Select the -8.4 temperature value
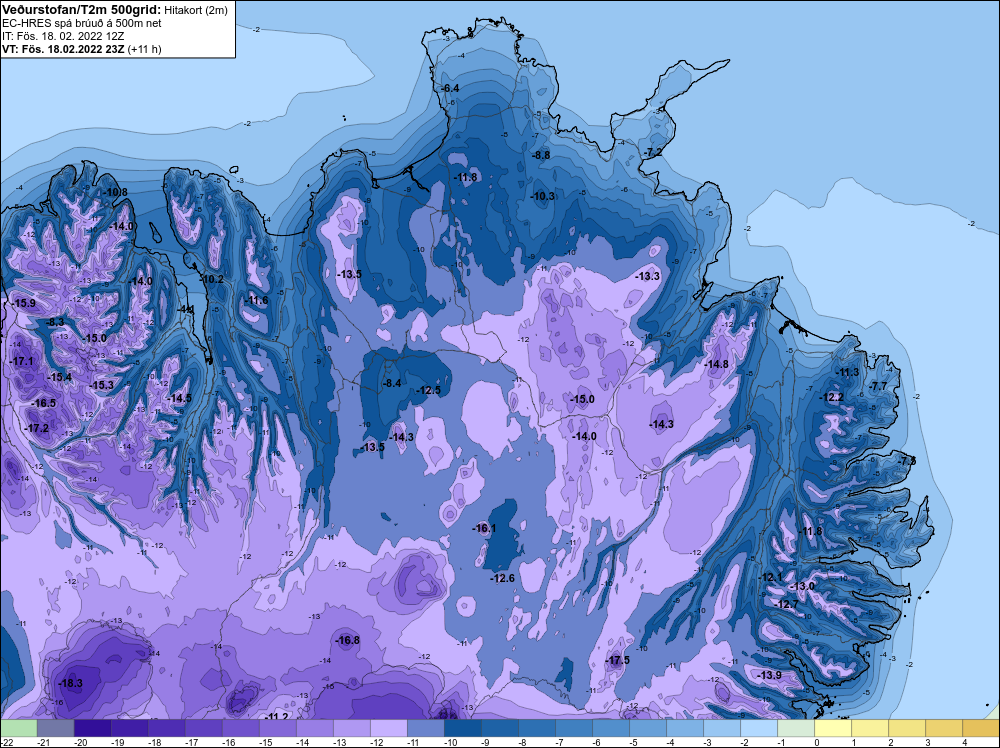 [392, 383]
